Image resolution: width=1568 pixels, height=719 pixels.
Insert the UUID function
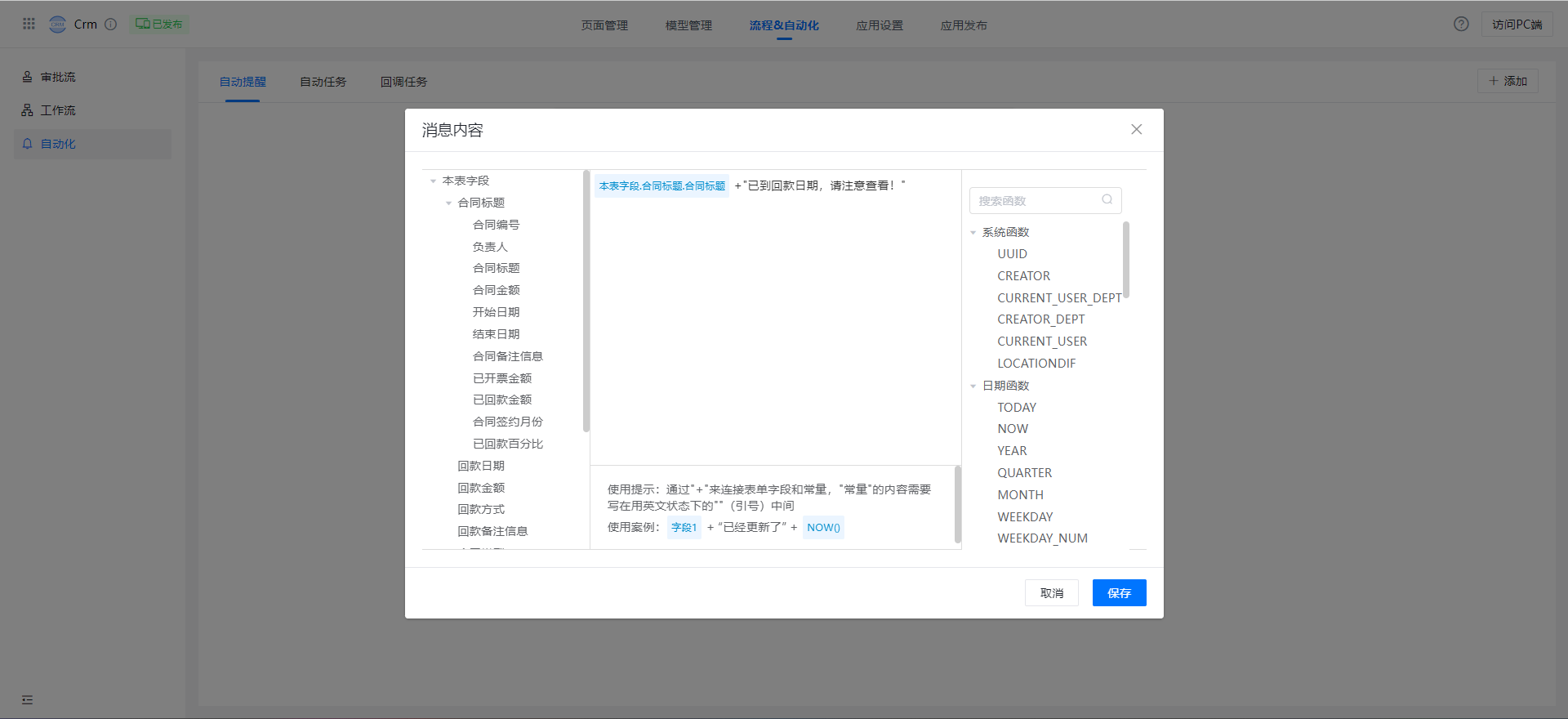pyautogui.click(x=1012, y=254)
